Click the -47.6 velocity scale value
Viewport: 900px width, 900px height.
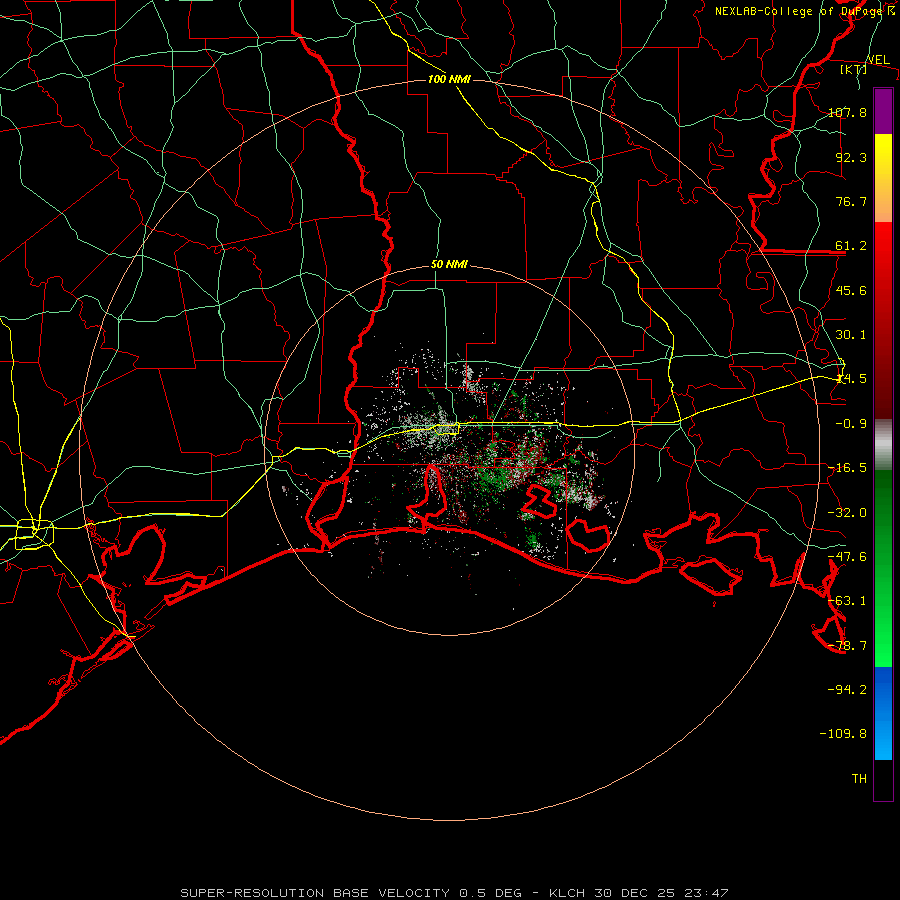pos(847,557)
